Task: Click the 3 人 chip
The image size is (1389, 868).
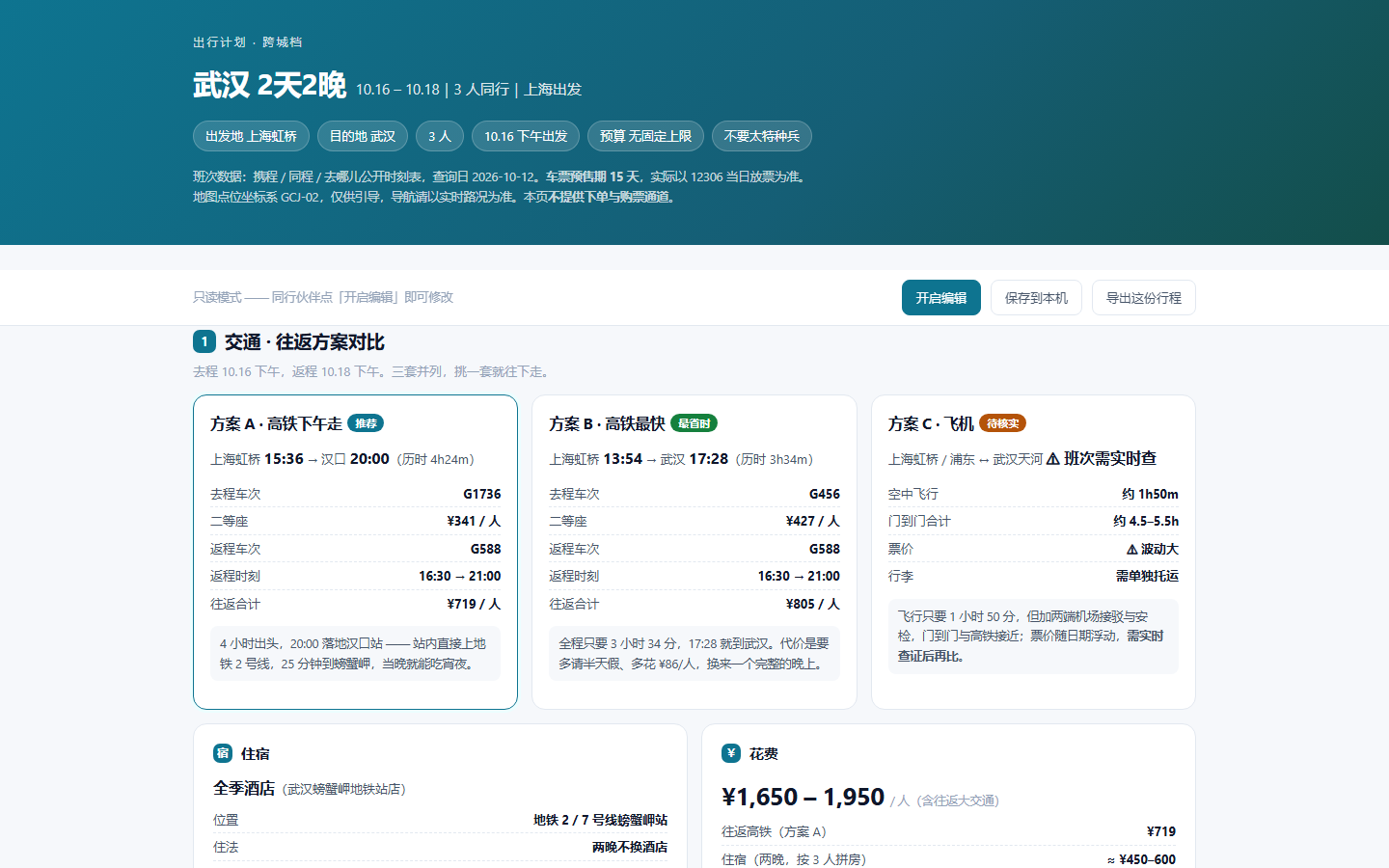Action: point(440,136)
